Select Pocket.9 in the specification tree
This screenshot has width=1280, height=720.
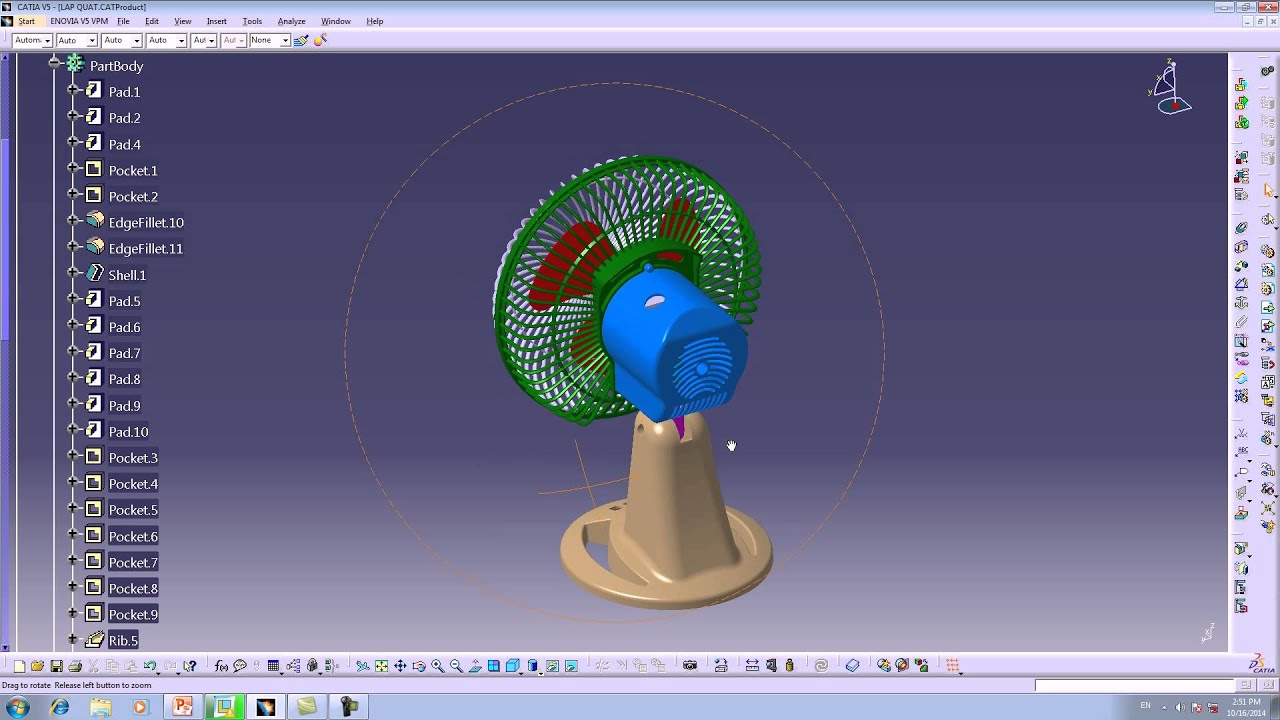(x=133, y=614)
